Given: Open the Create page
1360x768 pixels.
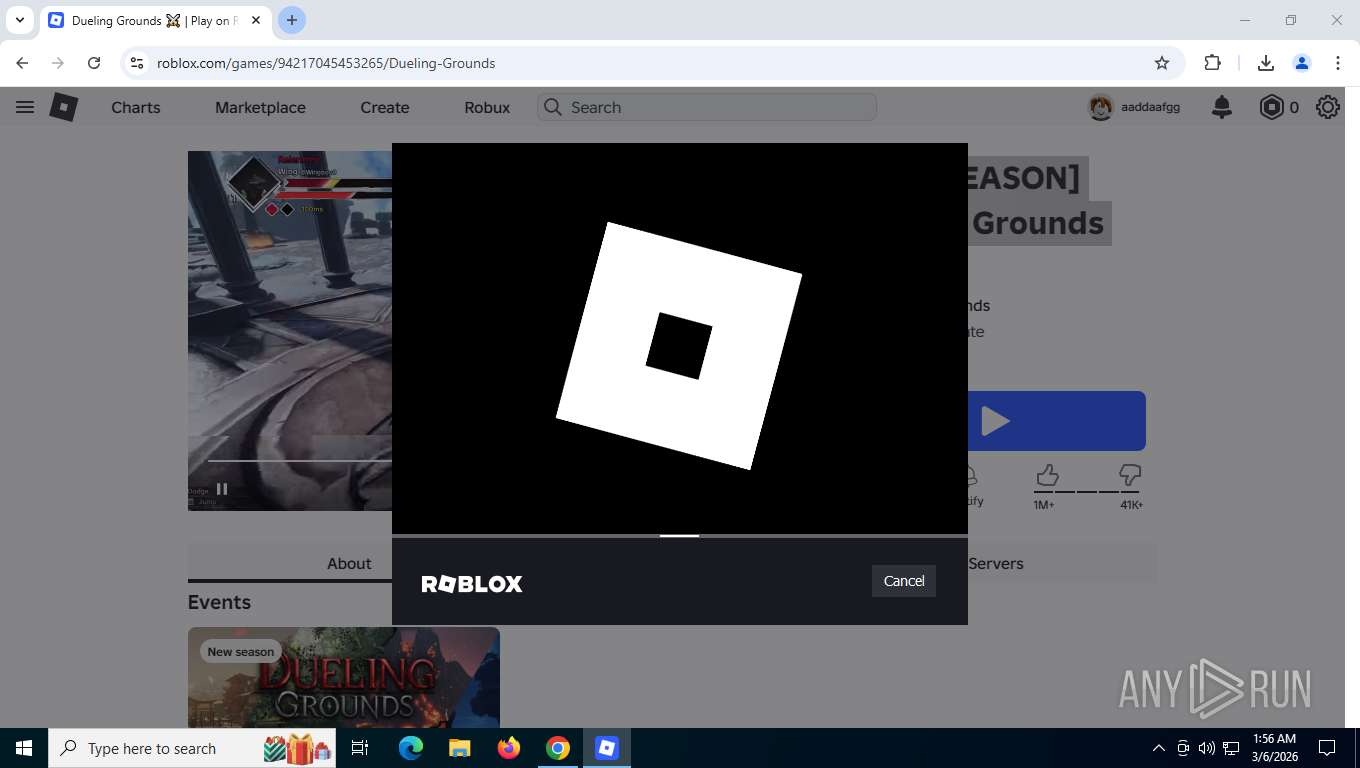Looking at the screenshot, I should [x=385, y=107].
